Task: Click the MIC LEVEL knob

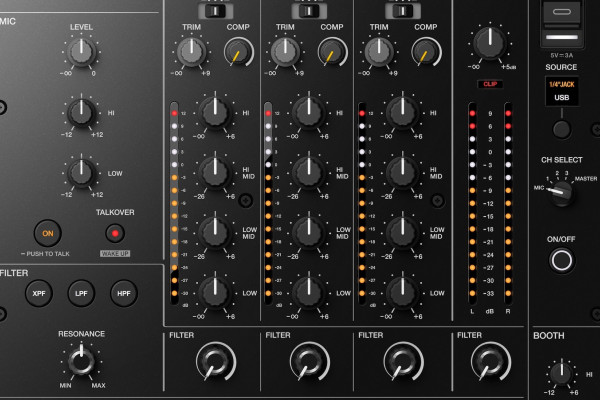Action: [81, 52]
